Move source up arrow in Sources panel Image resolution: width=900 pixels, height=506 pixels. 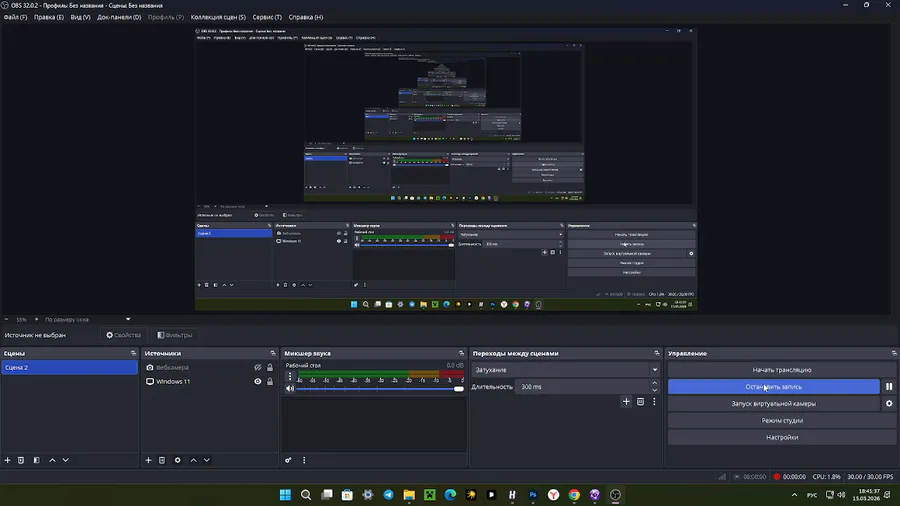(193, 460)
